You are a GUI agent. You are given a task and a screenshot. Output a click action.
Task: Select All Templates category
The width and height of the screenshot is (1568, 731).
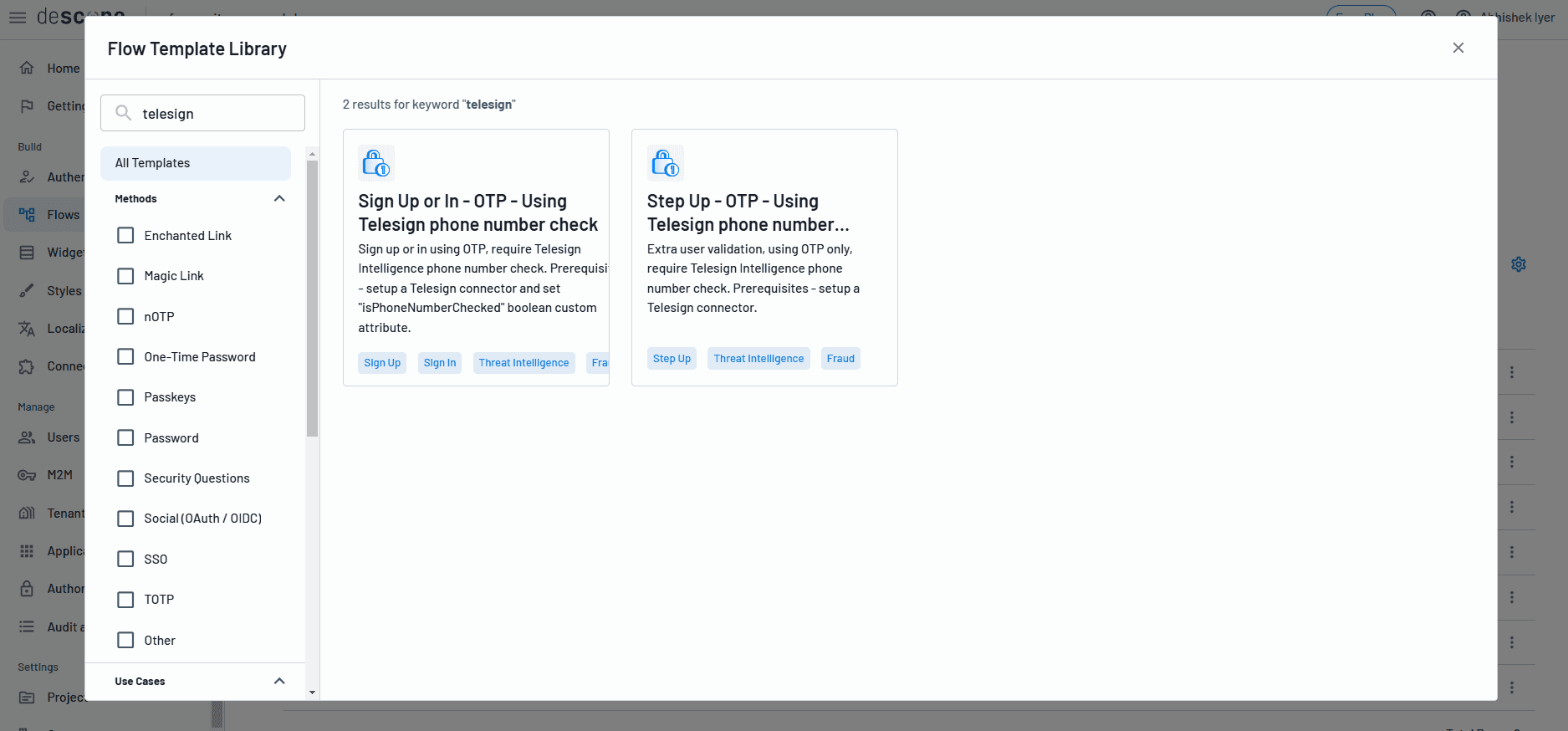(196, 163)
